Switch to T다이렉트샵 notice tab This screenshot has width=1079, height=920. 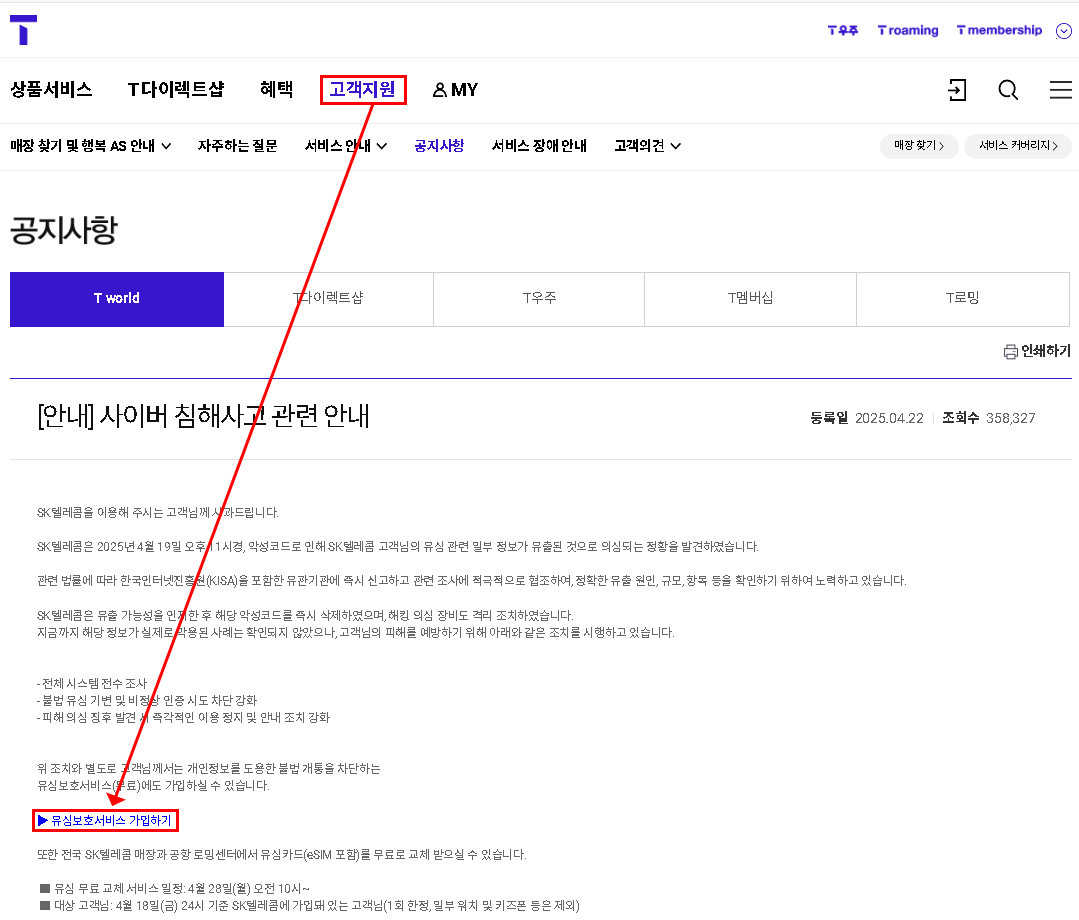tap(328, 299)
